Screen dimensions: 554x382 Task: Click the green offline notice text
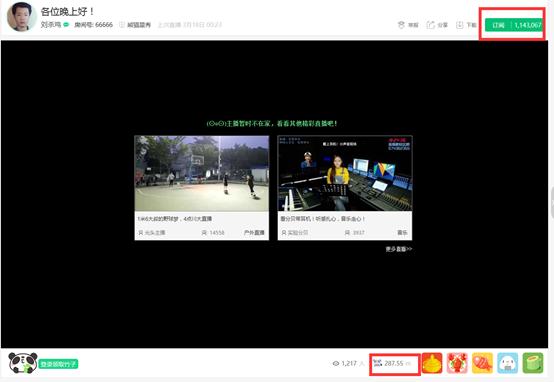pyautogui.click(x=272, y=123)
